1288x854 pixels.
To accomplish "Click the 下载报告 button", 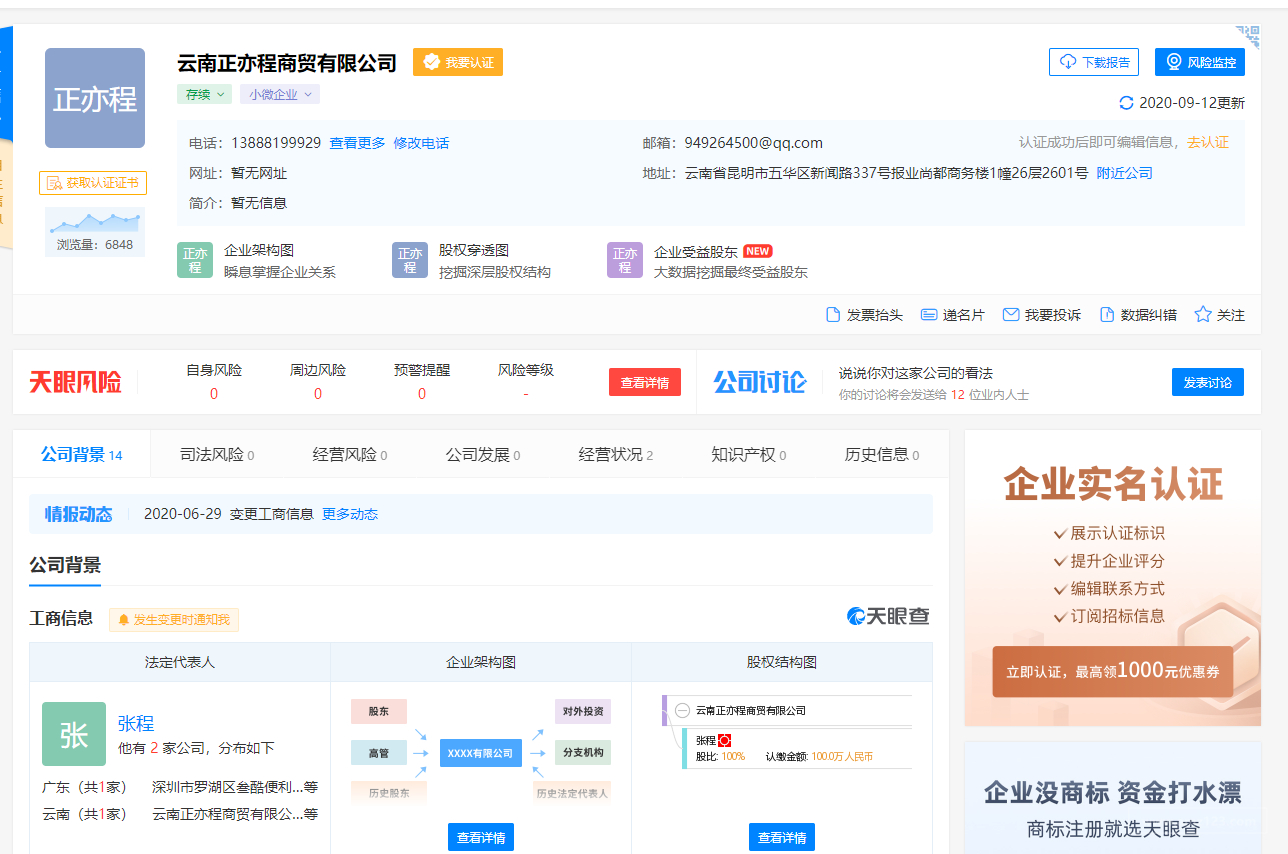I will pyautogui.click(x=1094, y=62).
